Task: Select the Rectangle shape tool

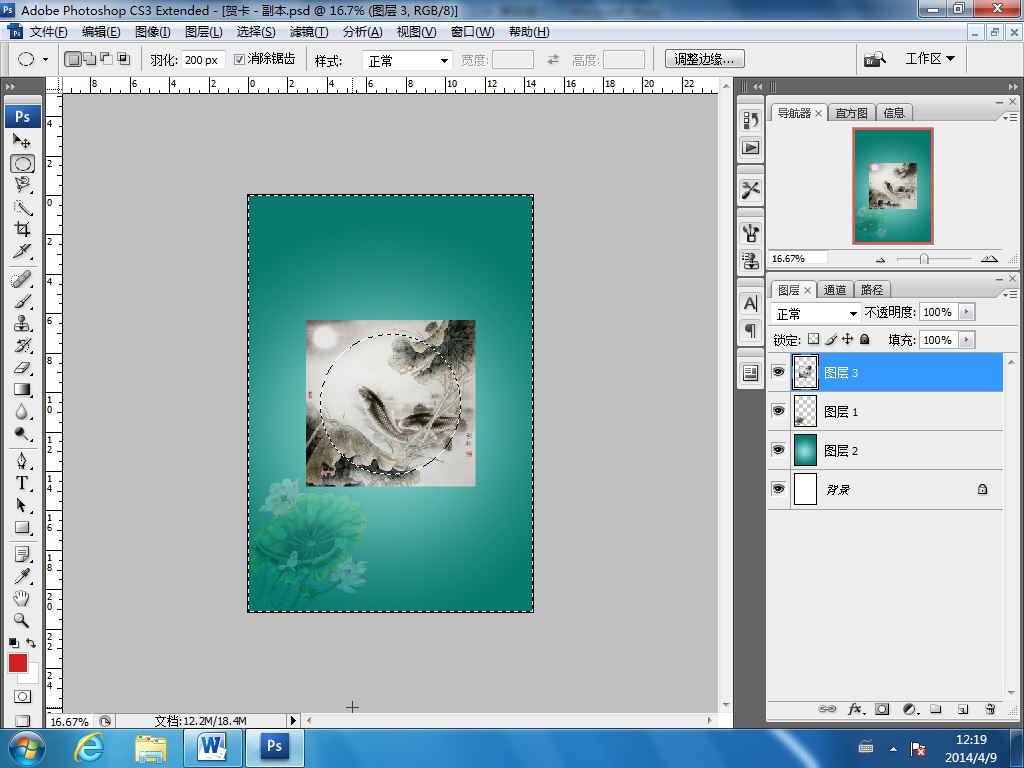Action: pyautogui.click(x=22, y=527)
